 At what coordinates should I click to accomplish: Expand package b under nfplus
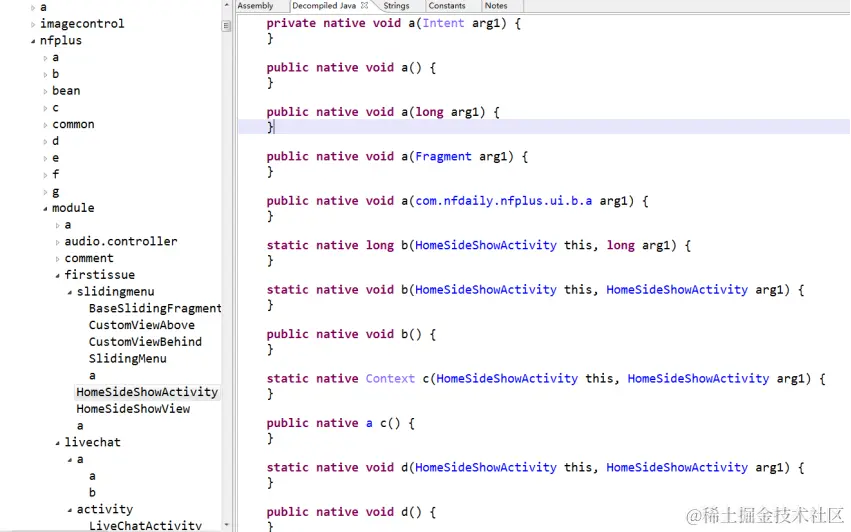point(45,74)
